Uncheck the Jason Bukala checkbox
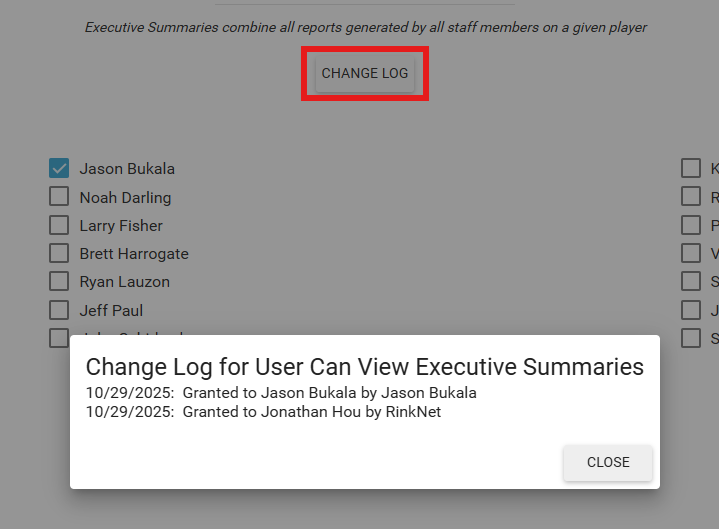This screenshot has width=719, height=529. point(59,168)
